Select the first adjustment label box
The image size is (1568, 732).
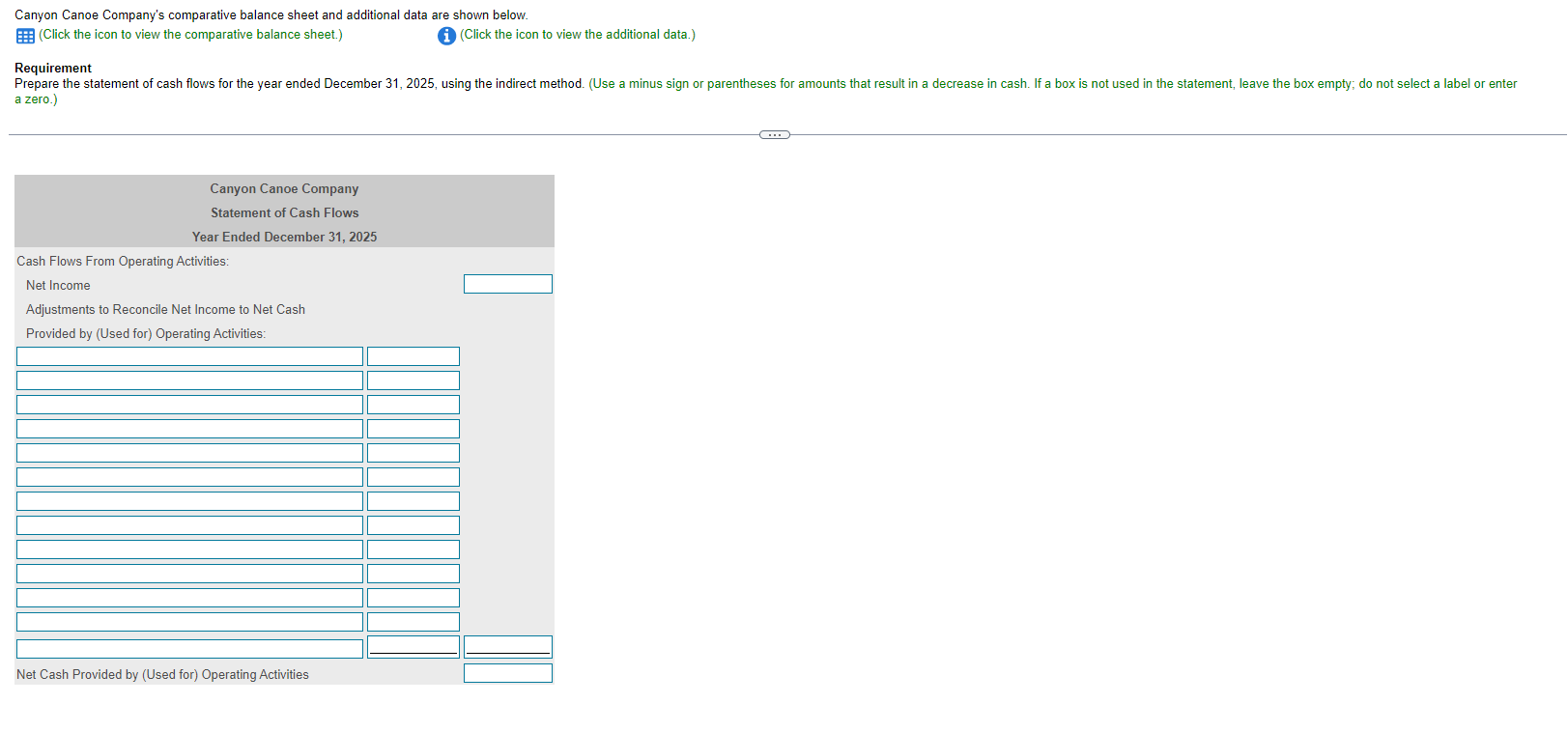[189, 356]
